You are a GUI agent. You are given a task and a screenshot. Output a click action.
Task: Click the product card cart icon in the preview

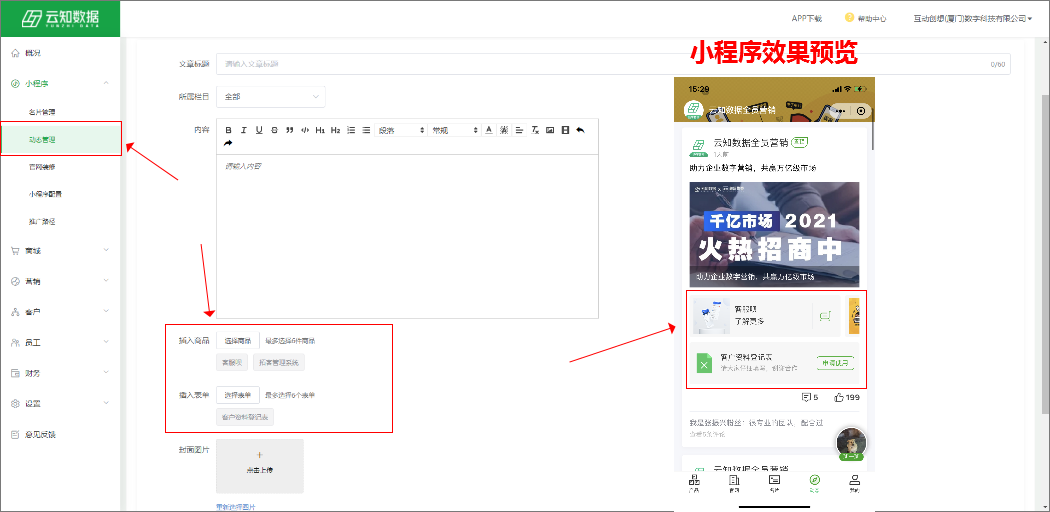pos(826,317)
